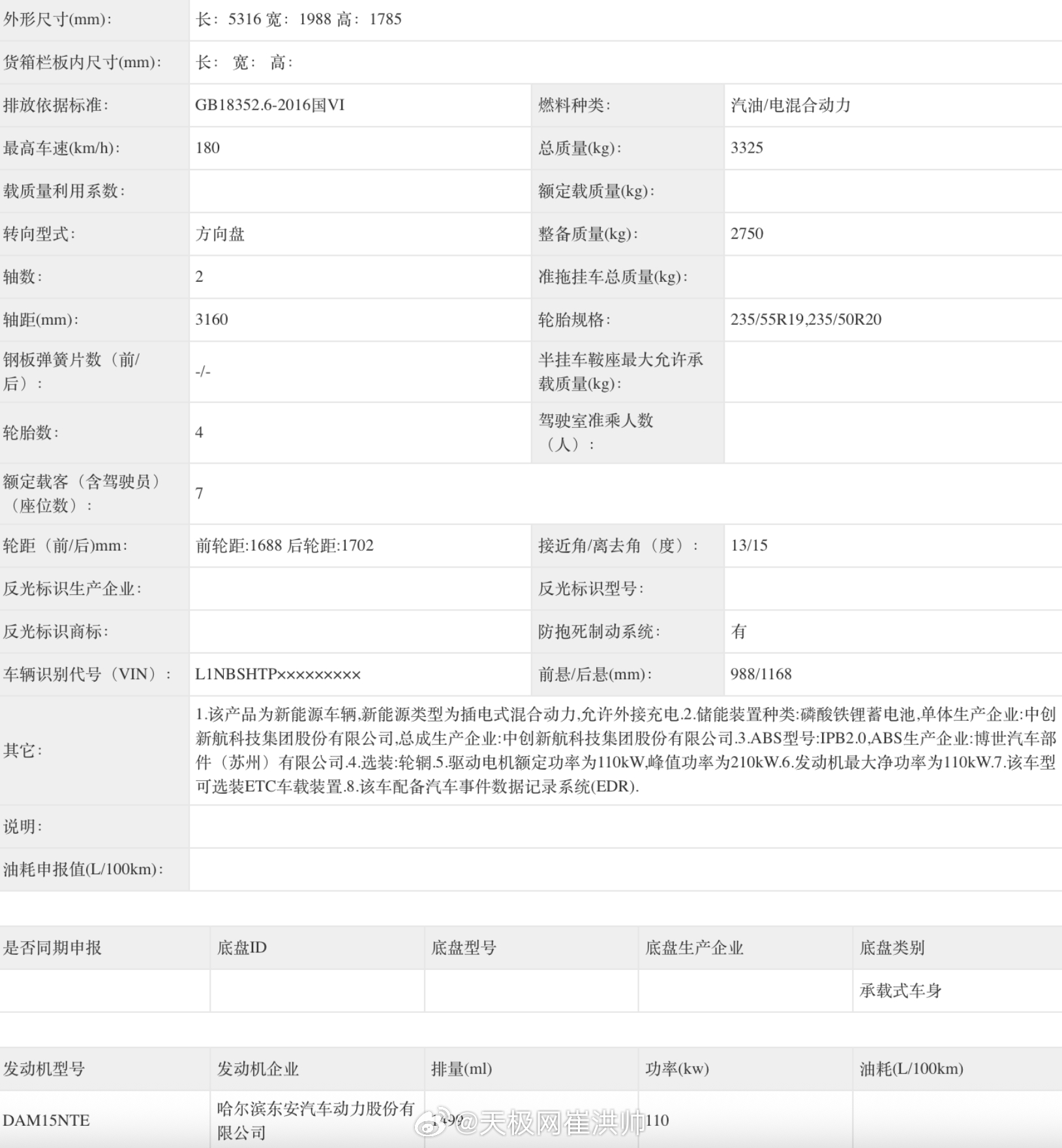Click engine model DAM15NTE

(x=46, y=1121)
